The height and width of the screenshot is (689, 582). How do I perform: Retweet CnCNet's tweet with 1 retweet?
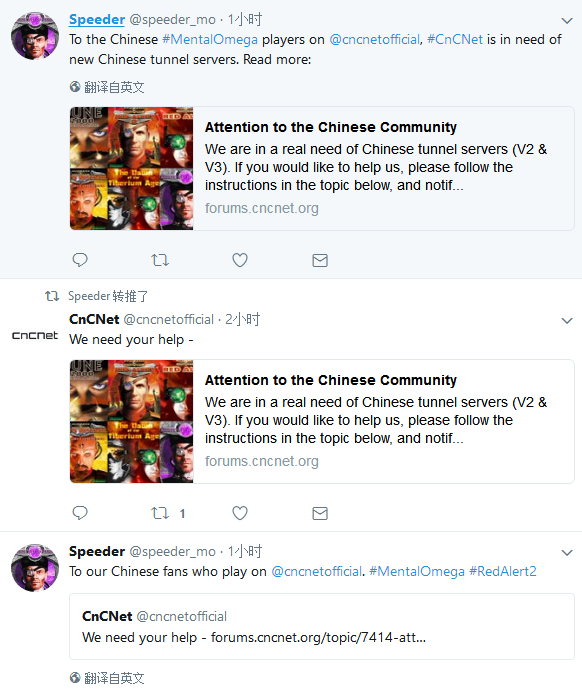tap(160, 513)
